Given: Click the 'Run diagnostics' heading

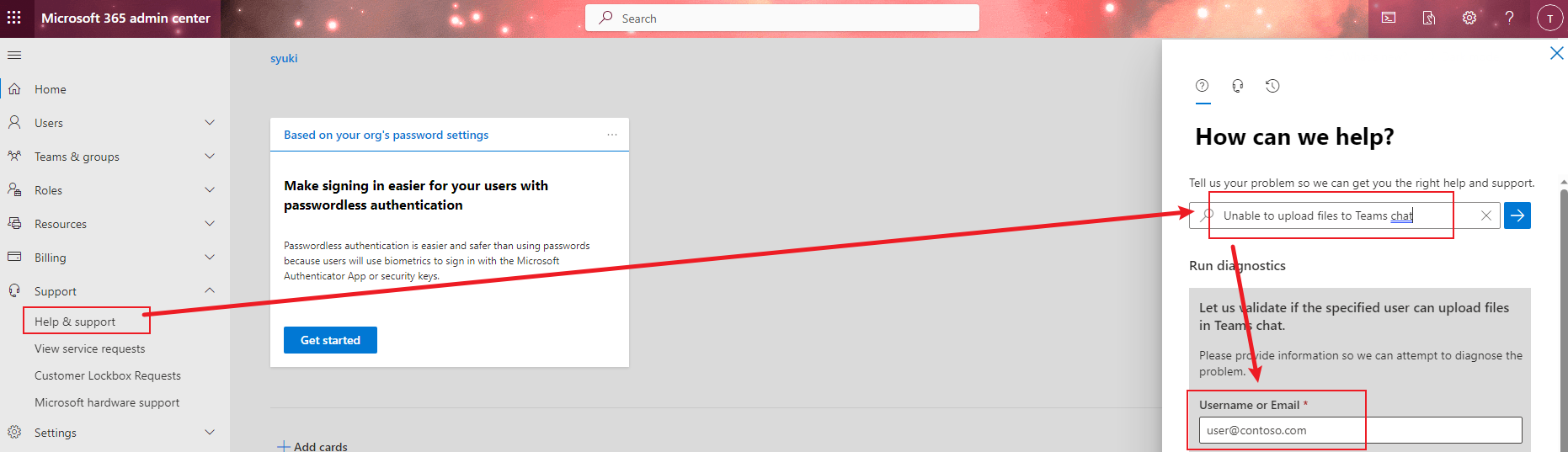Looking at the screenshot, I should [x=1237, y=265].
